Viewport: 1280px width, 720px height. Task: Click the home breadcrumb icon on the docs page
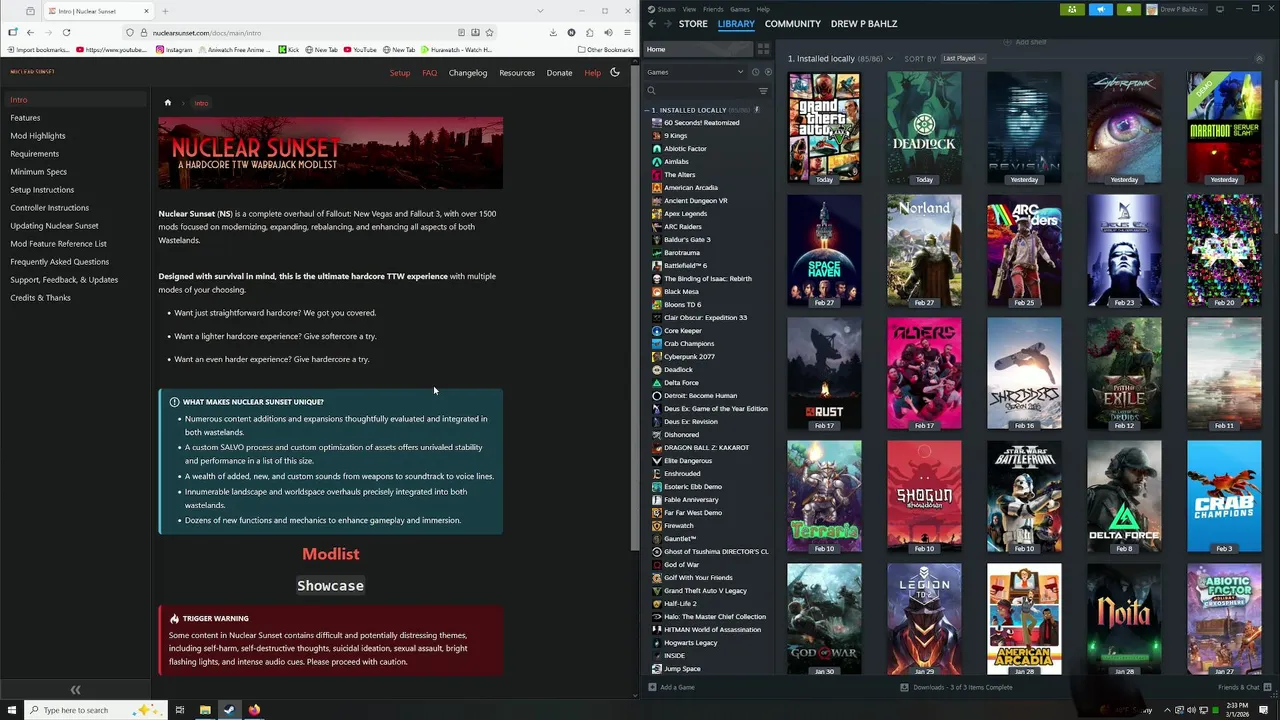pyautogui.click(x=168, y=103)
